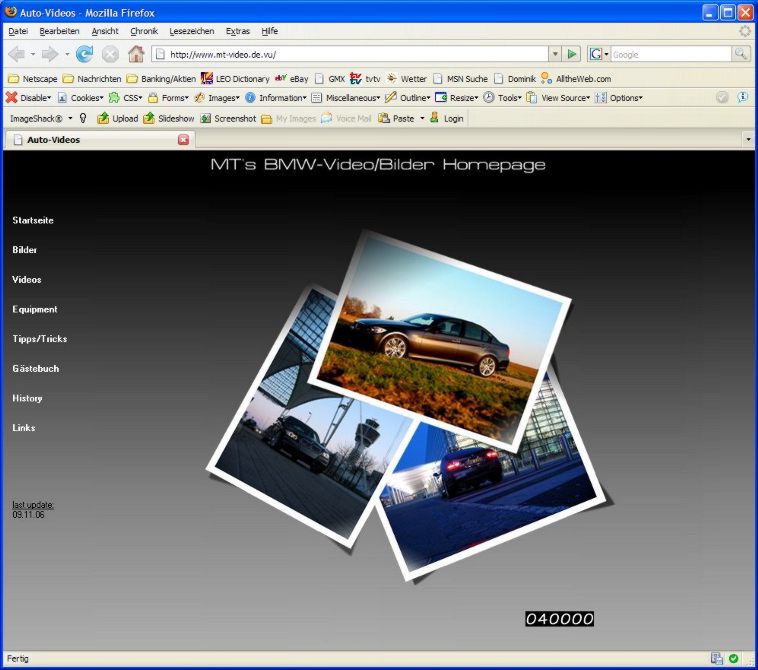Image resolution: width=758 pixels, height=670 pixels.
Task: Open the Tipps/Tricks page link
Action: pos(40,339)
